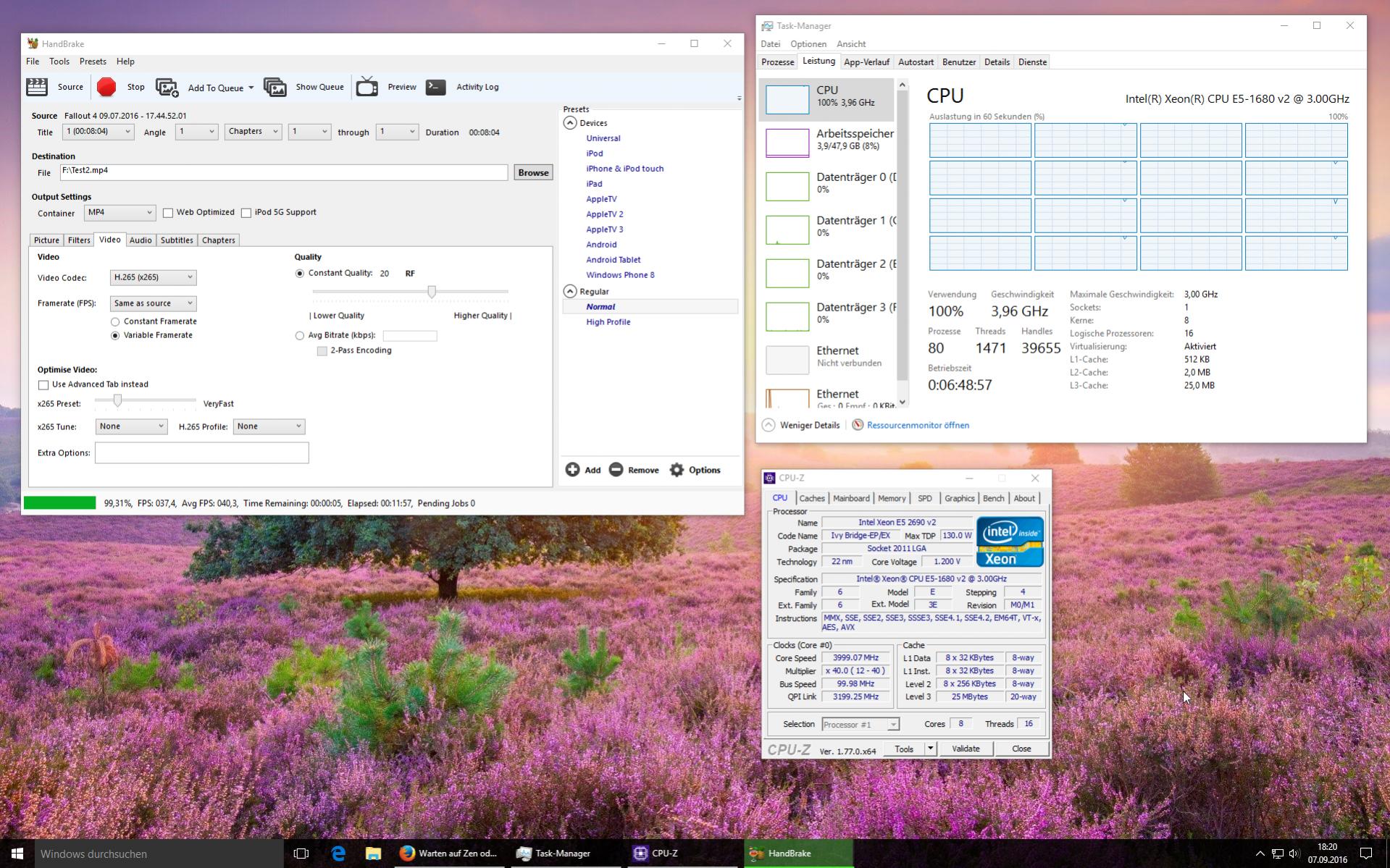Click the network icon in system tray
Viewport: 1390px width, 868px height.
pyautogui.click(x=1277, y=854)
